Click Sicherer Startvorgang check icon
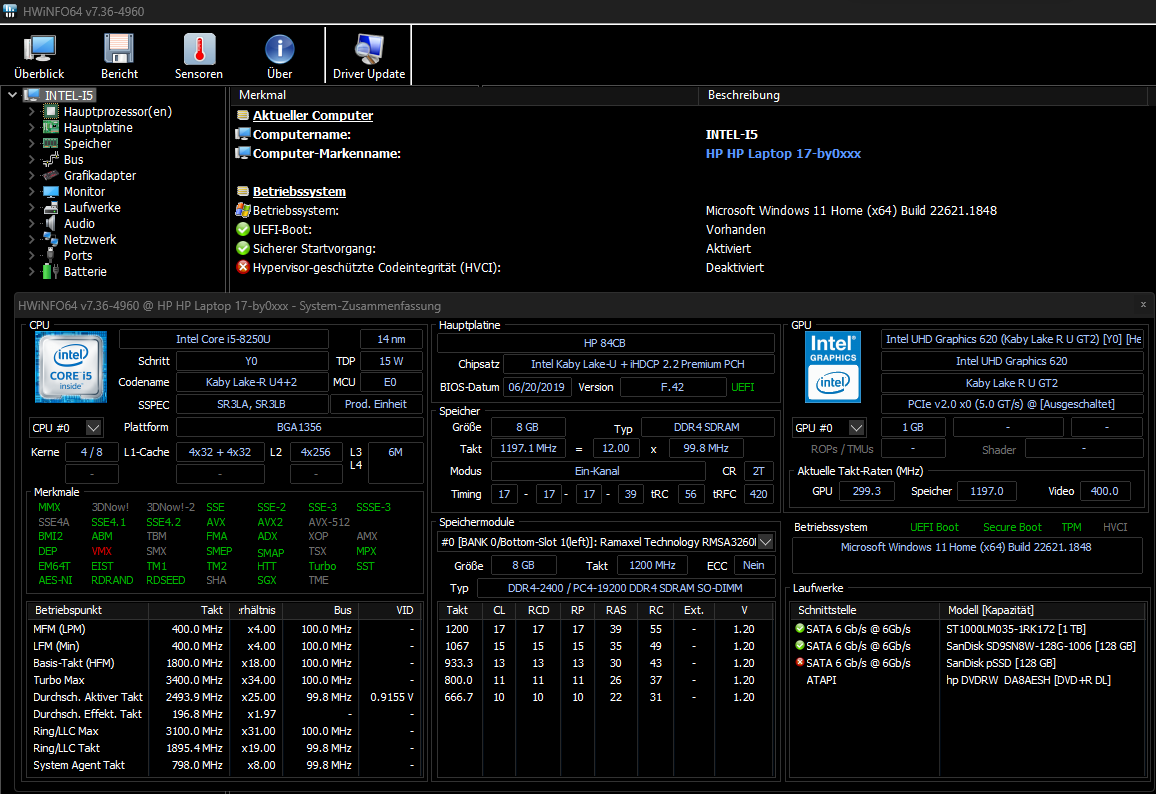Viewport: 1156px width, 794px height. coord(243,248)
